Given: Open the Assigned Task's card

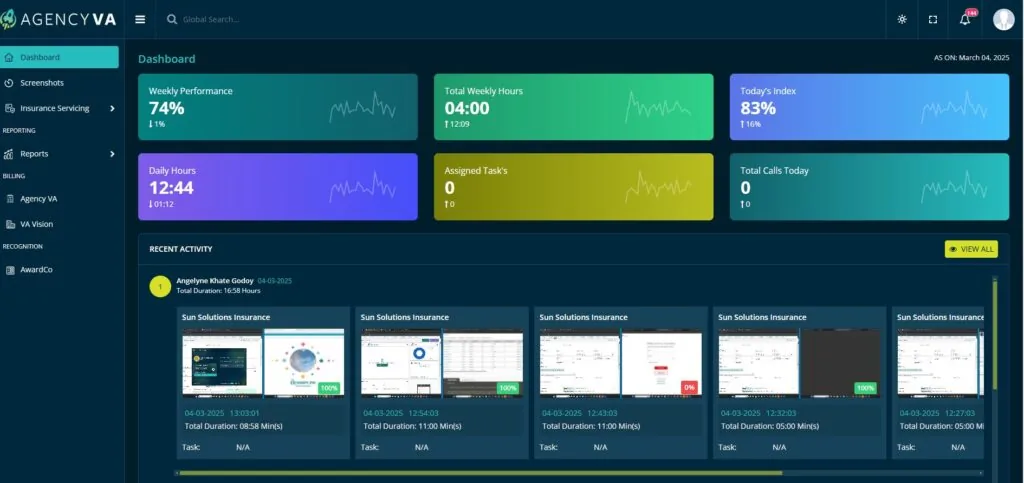Looking at the screenshot, I should pyautogui.click(x=573, y=187).
